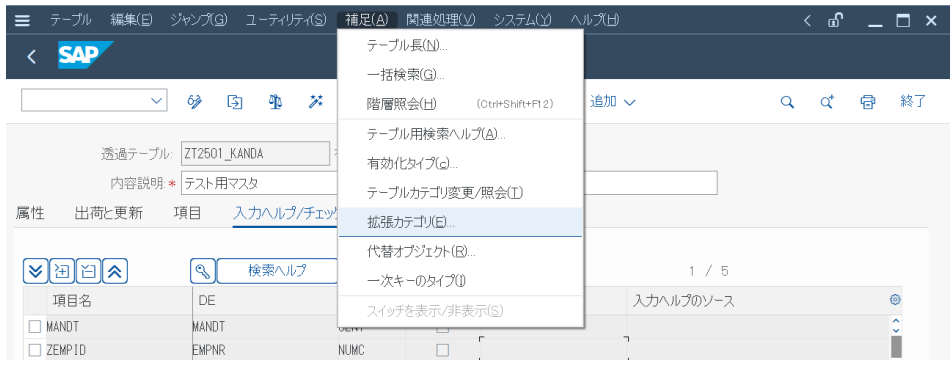
Task: Switch to the 項目 tab
Action: click(187, 213)
